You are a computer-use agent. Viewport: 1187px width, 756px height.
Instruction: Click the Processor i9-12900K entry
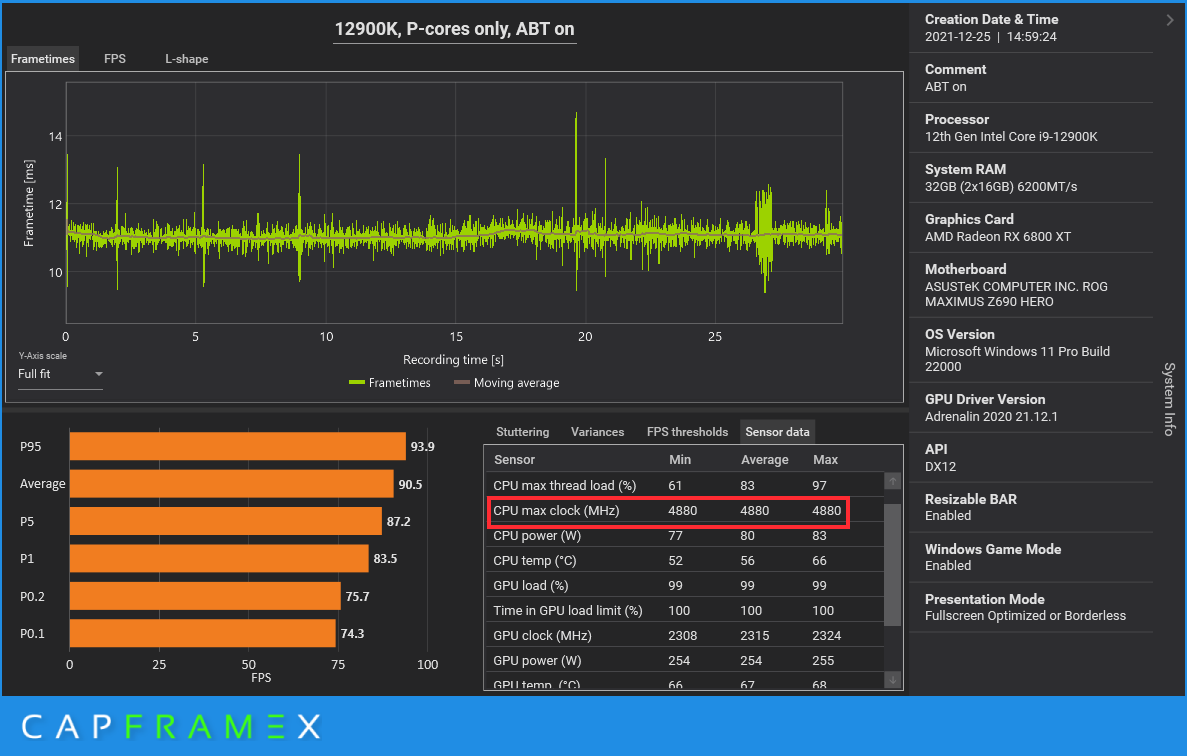pos(1030,127)
